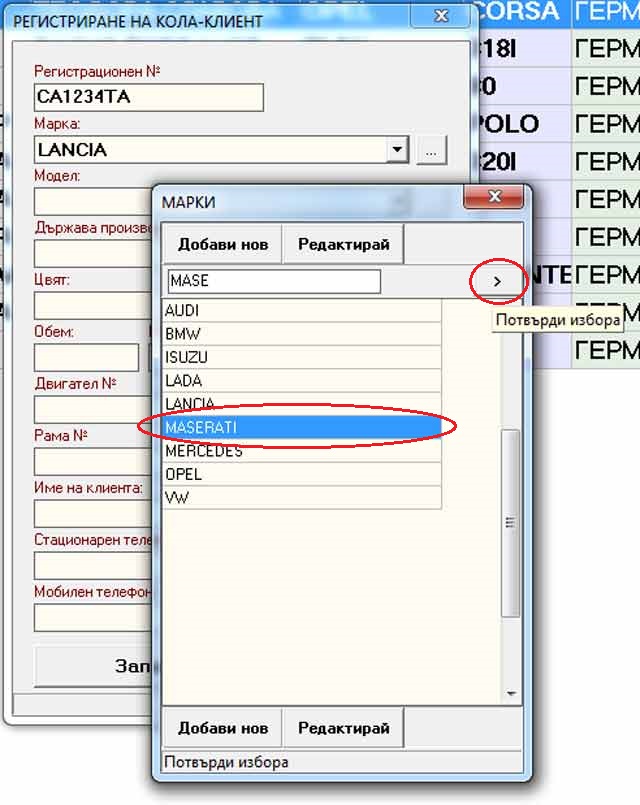Select BMW in the brand list
The image size is (640, 805).
(302, 334)
